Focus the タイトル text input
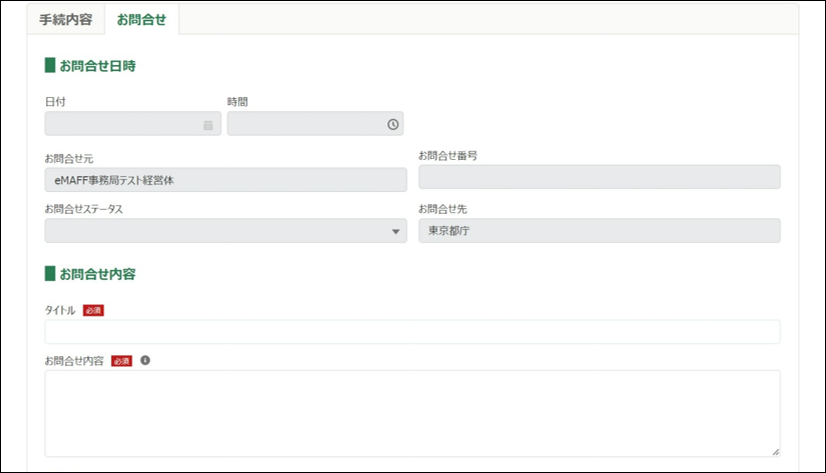Viewport: 826px width, 473px height. click(x=412, y=332)
